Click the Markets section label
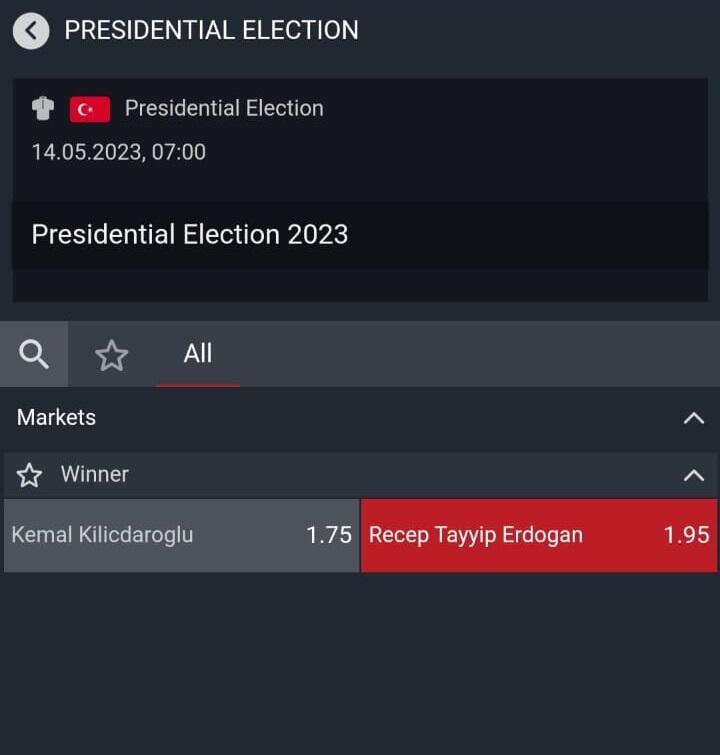 [56, 417]
